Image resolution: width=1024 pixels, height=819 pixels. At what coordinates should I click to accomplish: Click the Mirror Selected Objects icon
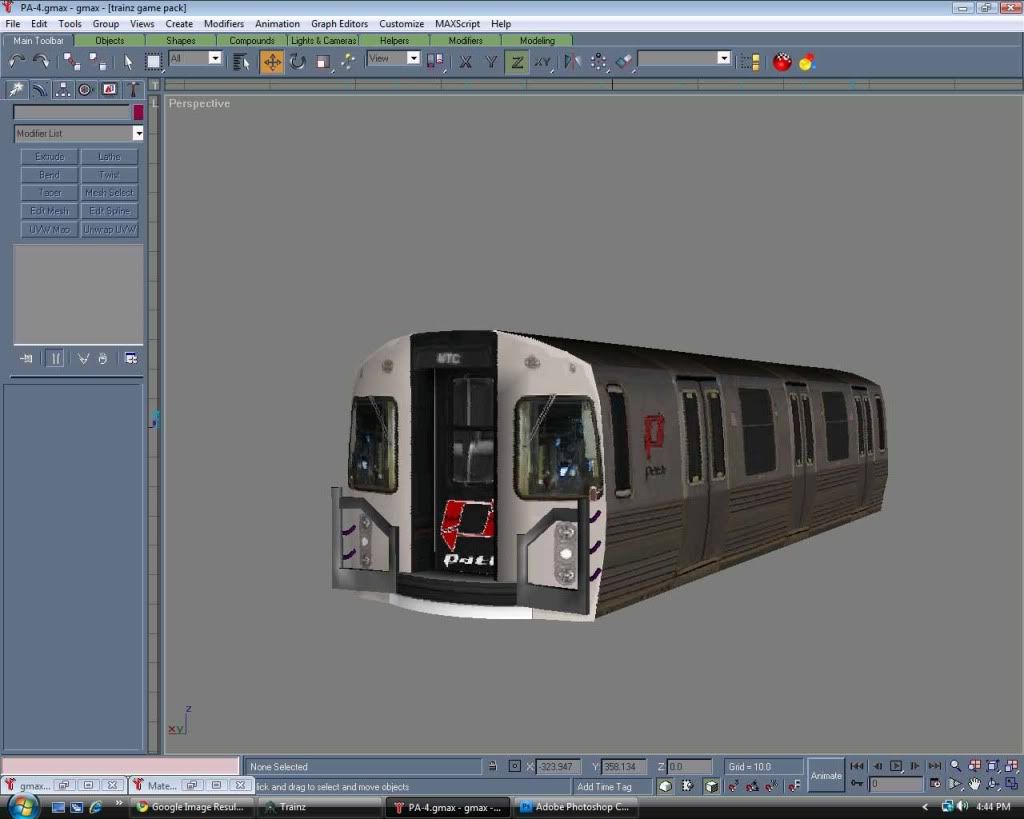(572, 62)
